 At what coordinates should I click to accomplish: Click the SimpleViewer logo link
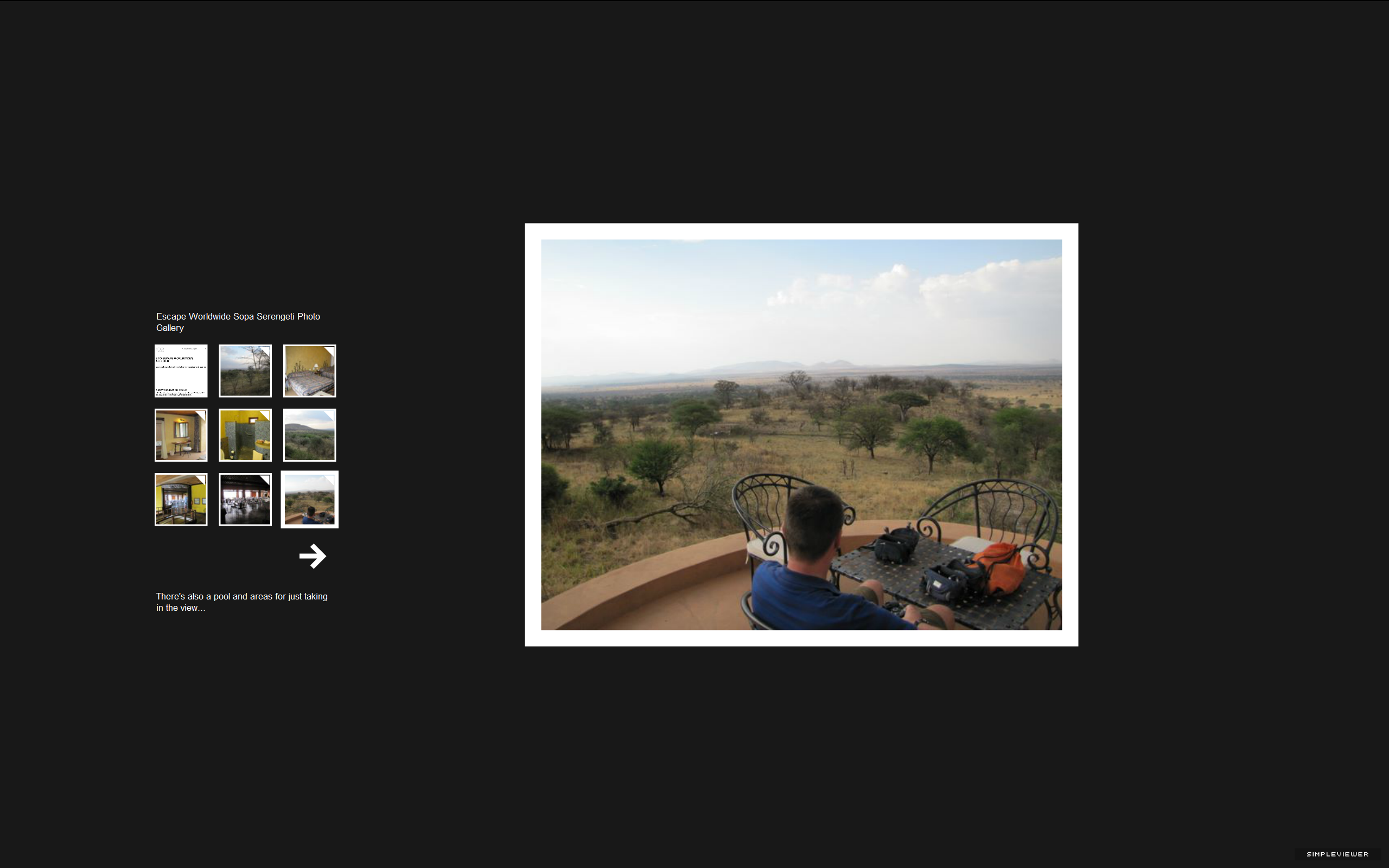pyautogui.click(x=1337, y=854)
